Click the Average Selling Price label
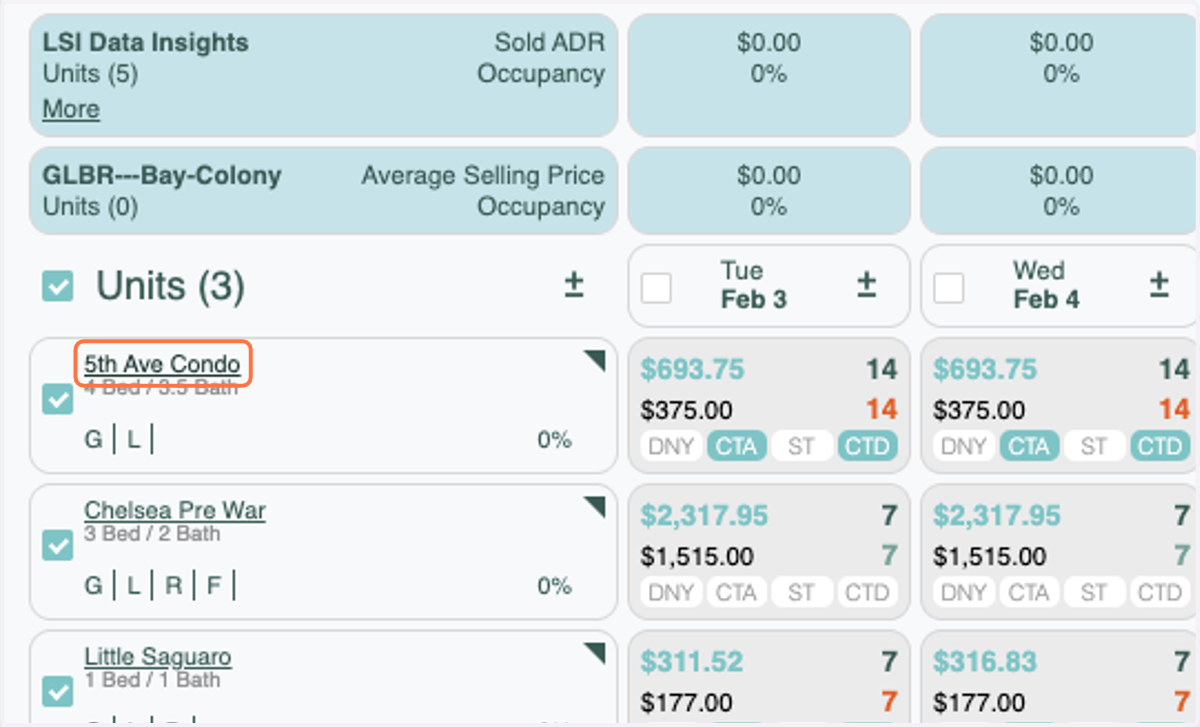Screen dimensions: 1200x727 click(x=483, y=175)
